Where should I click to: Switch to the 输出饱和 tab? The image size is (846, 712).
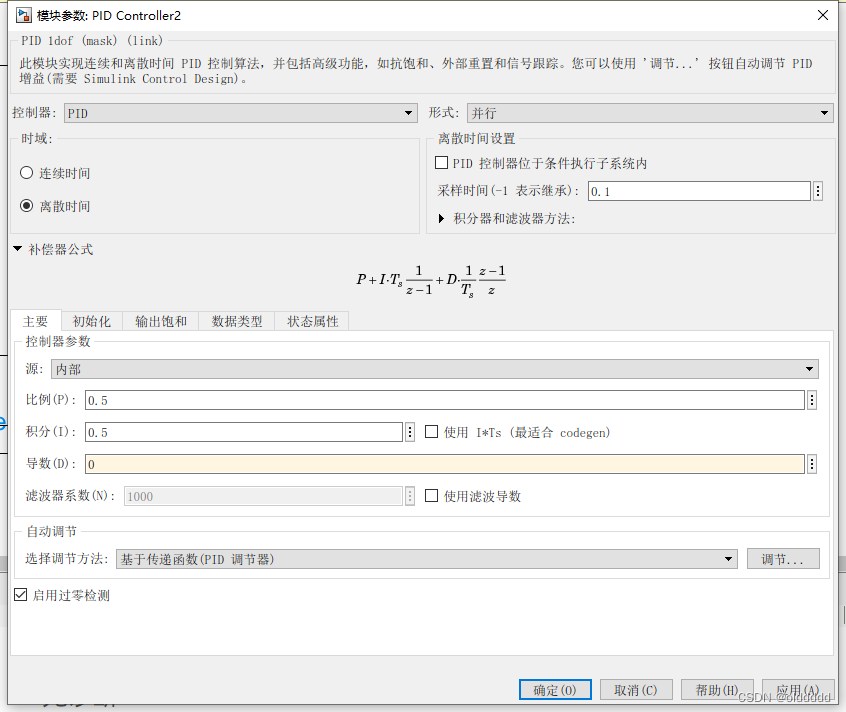[x=161, y=321]
